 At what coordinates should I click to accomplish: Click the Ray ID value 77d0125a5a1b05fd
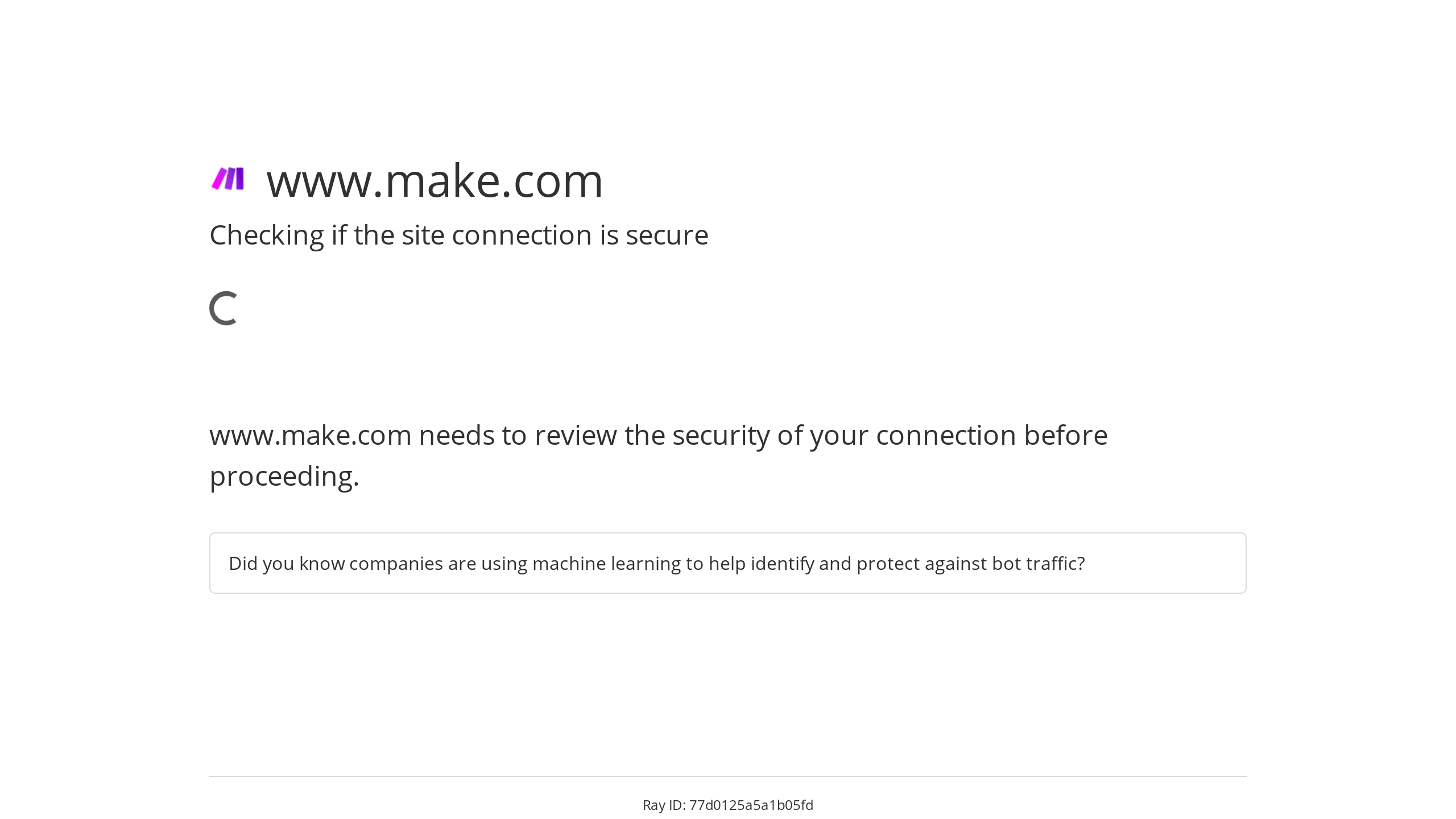pyautogui.click(x=751, y=805)
